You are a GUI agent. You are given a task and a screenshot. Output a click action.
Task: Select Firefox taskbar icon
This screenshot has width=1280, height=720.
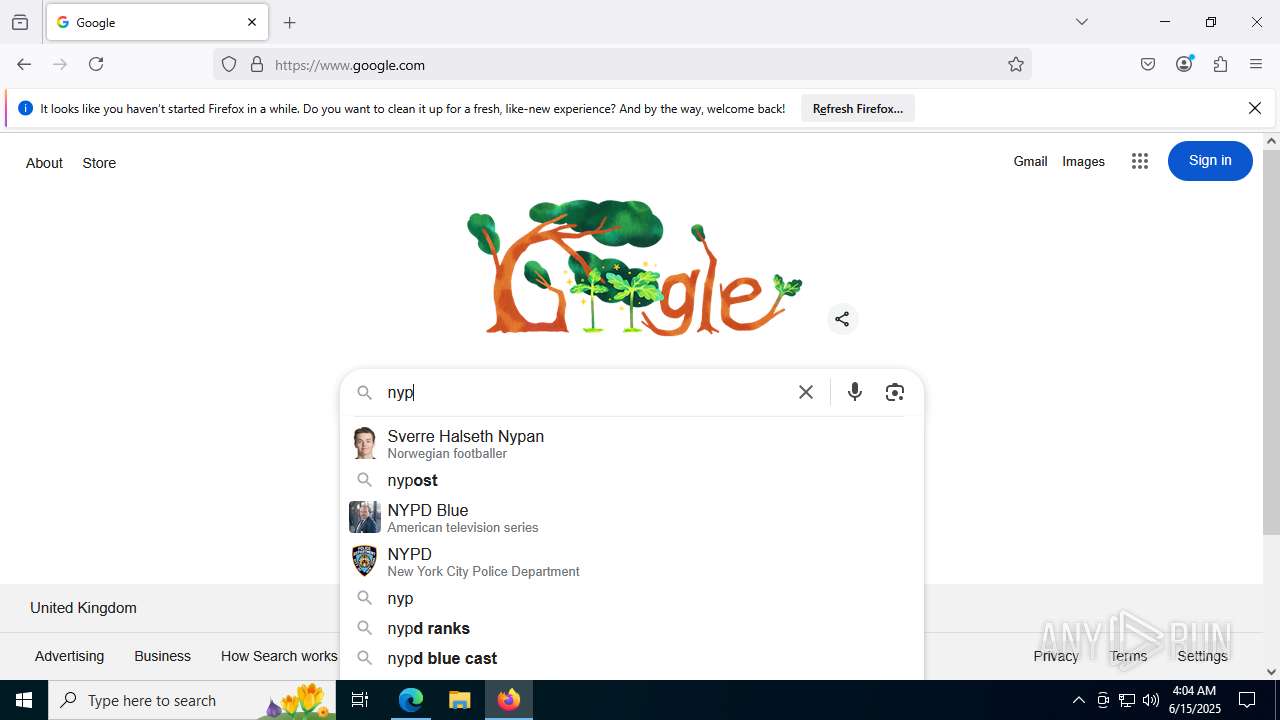pyautogui.click(x=509, y=700)
